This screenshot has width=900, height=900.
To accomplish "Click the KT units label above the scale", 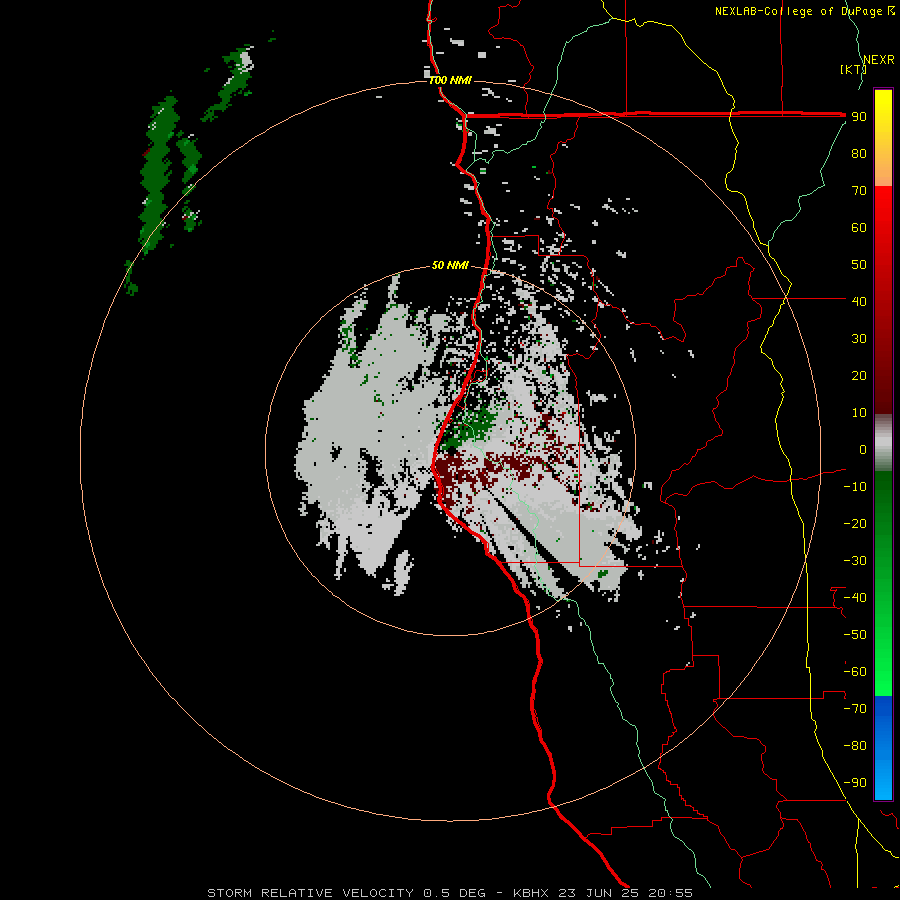I will click(853, 69).
